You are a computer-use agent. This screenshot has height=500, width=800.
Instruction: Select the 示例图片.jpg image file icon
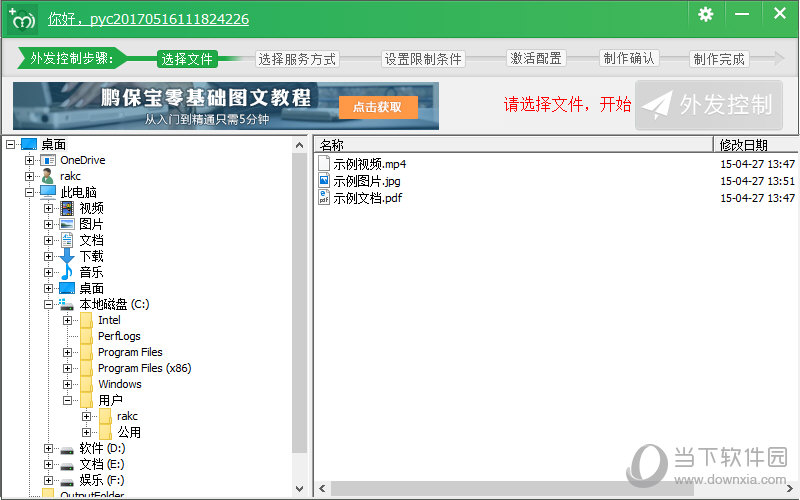click(x=323, y=180)
